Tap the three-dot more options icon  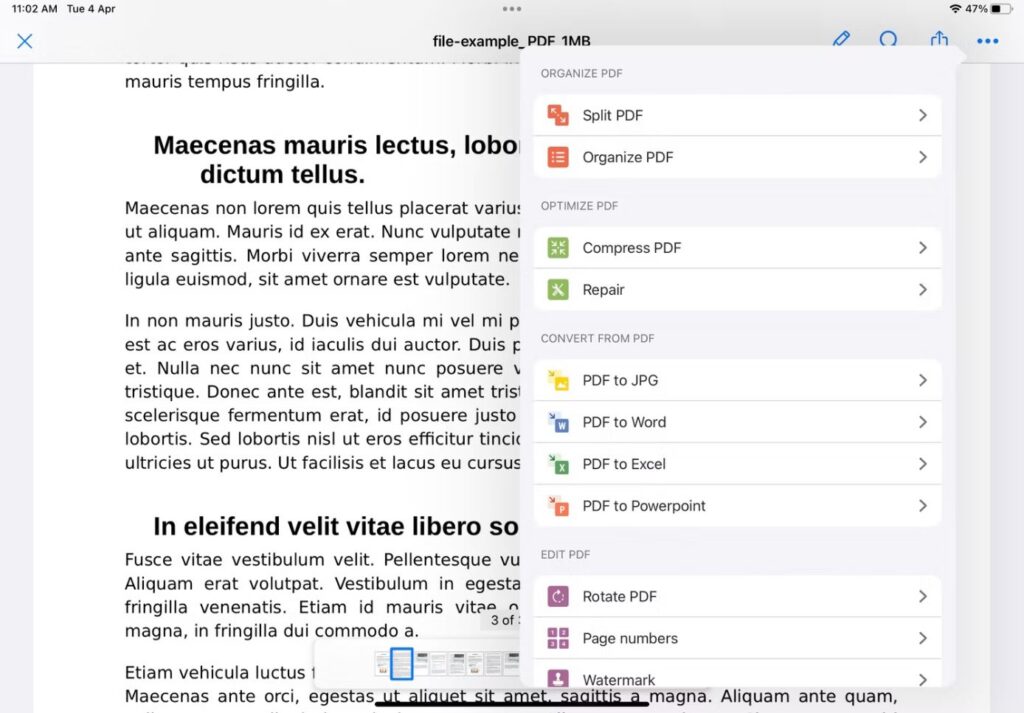coord(987,41)
